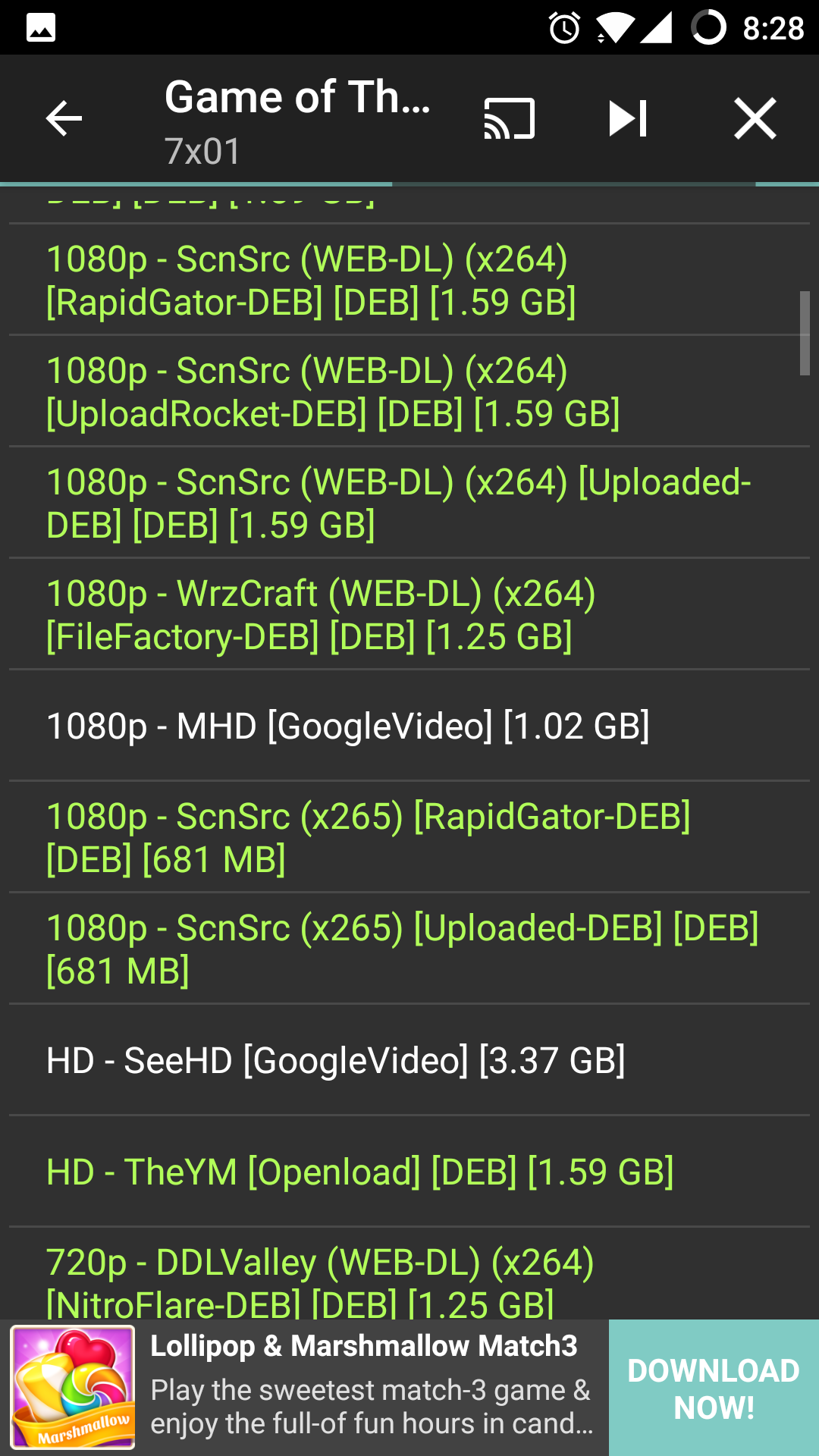Click the vertical scrollbar handle
Viewport: 819px width, 1456px height.
click(805, 332)
